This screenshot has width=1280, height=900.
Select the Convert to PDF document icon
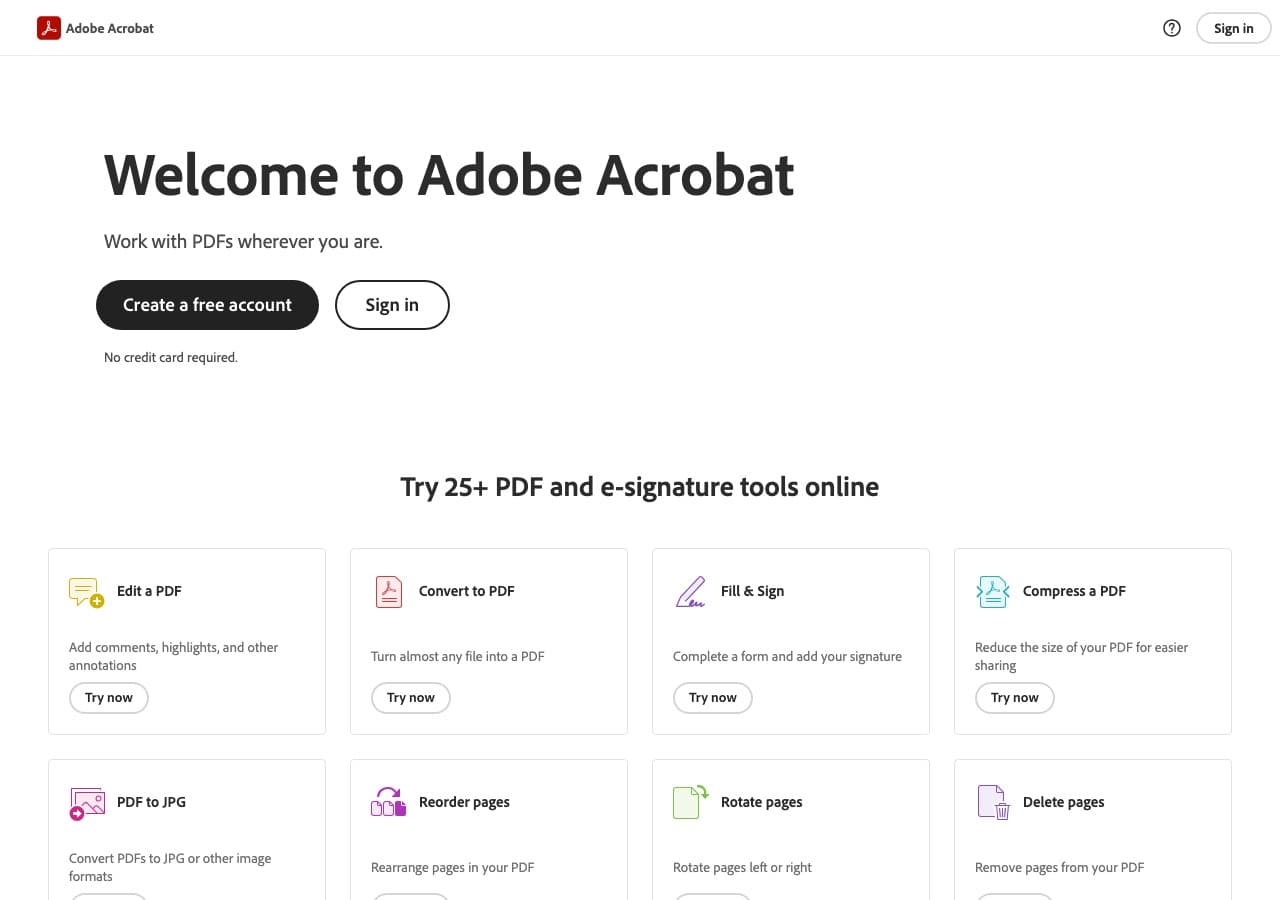click(x=388, y=592)
